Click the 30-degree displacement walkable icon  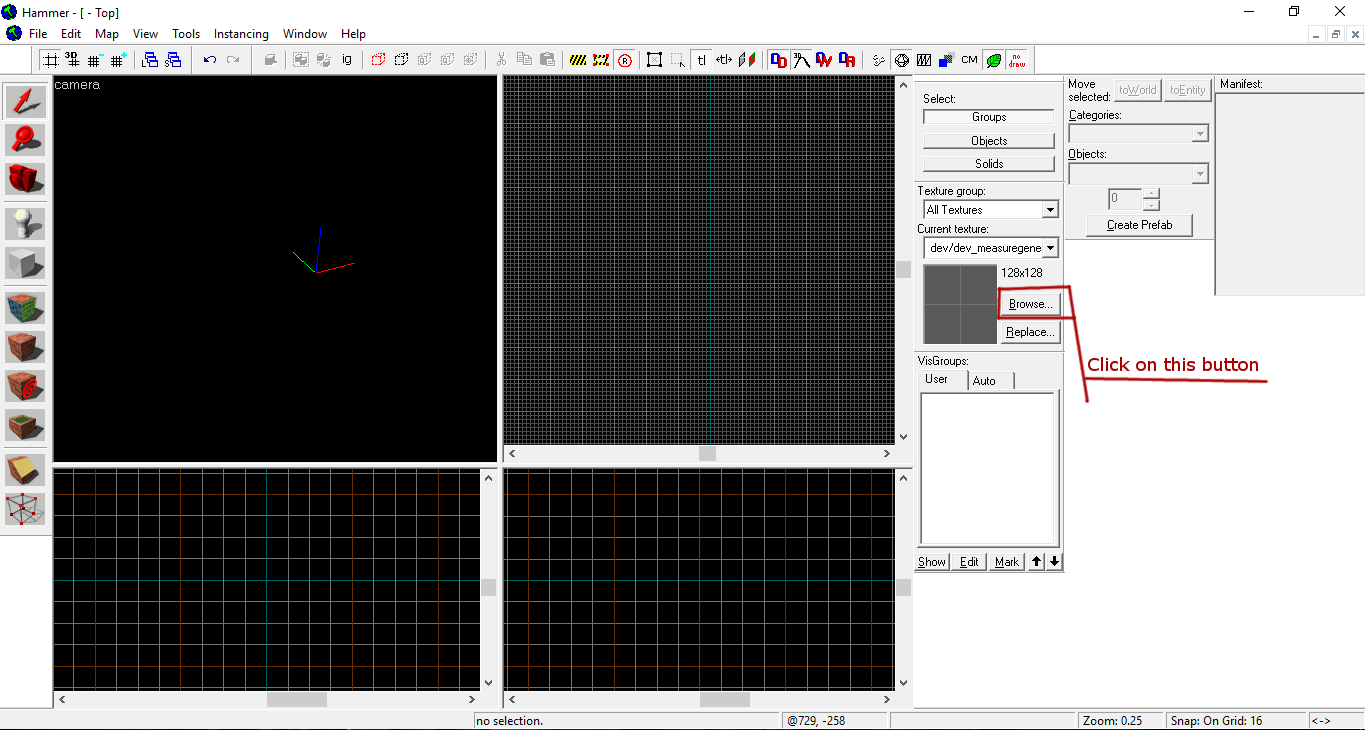pos(801,60)
